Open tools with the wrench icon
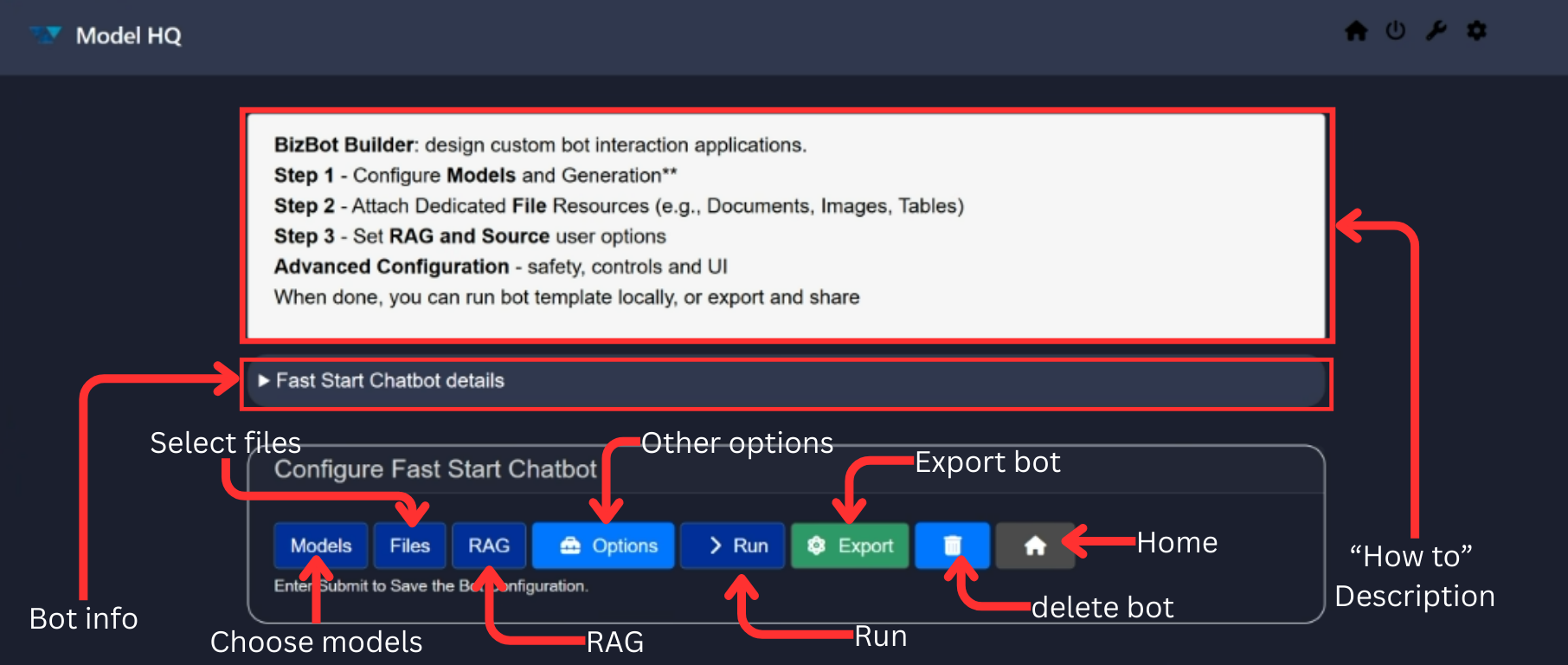 tap(1436, 31)
